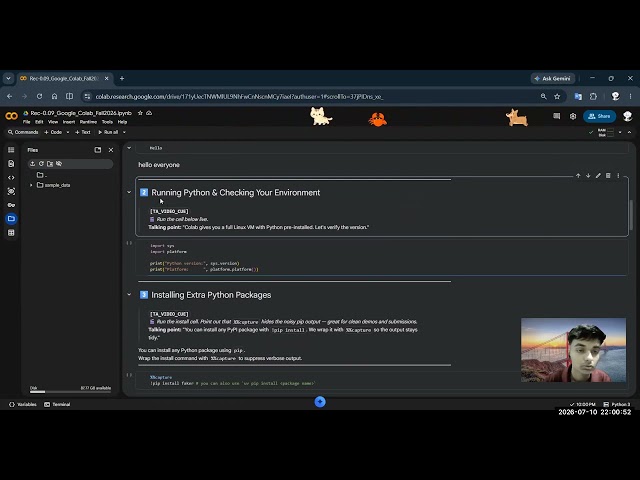
Task: Open the Insert menu
Action: tap(69, 122)
